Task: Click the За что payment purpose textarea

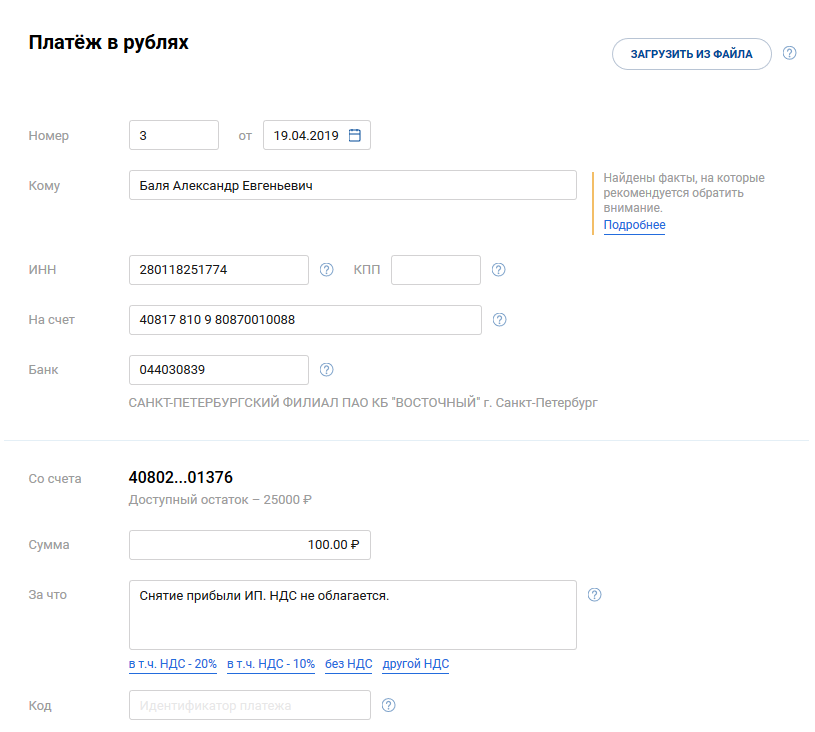Action: coord(352,615)
